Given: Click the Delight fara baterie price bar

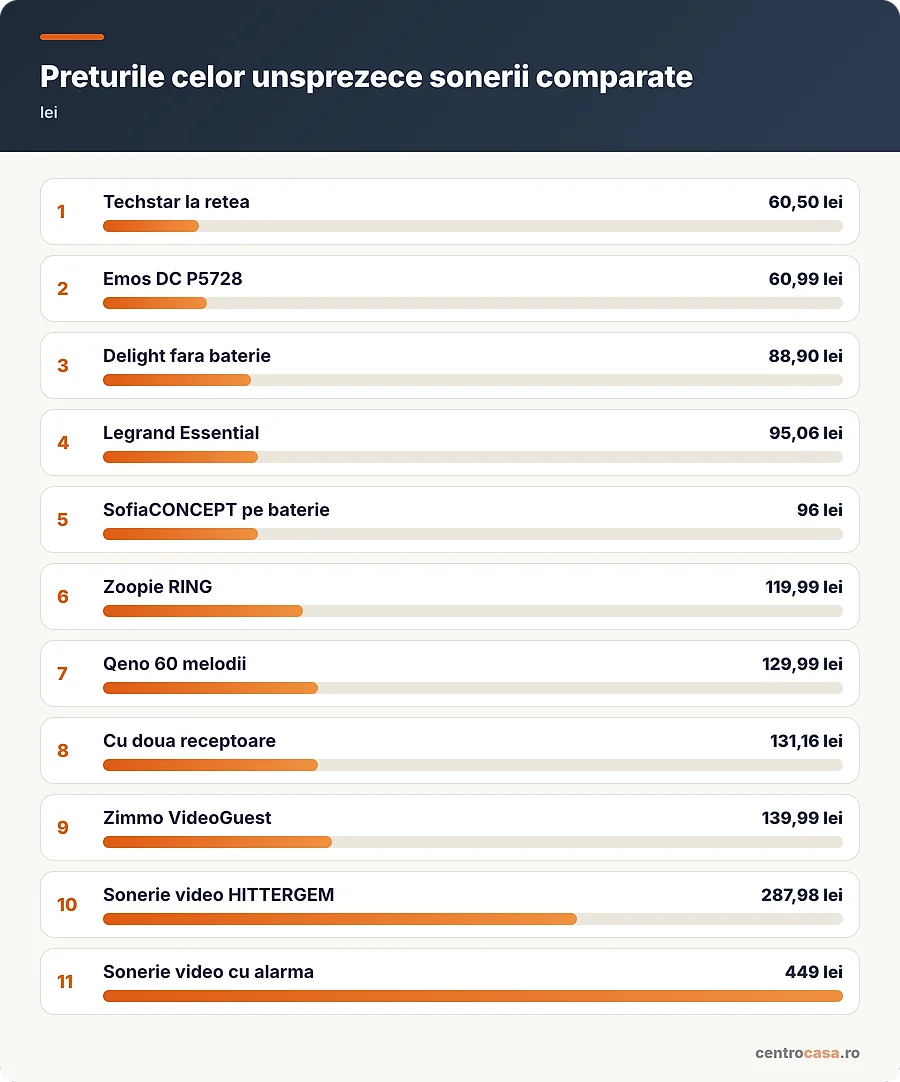Looking at the screenshot, I should [x=473, y=380].
